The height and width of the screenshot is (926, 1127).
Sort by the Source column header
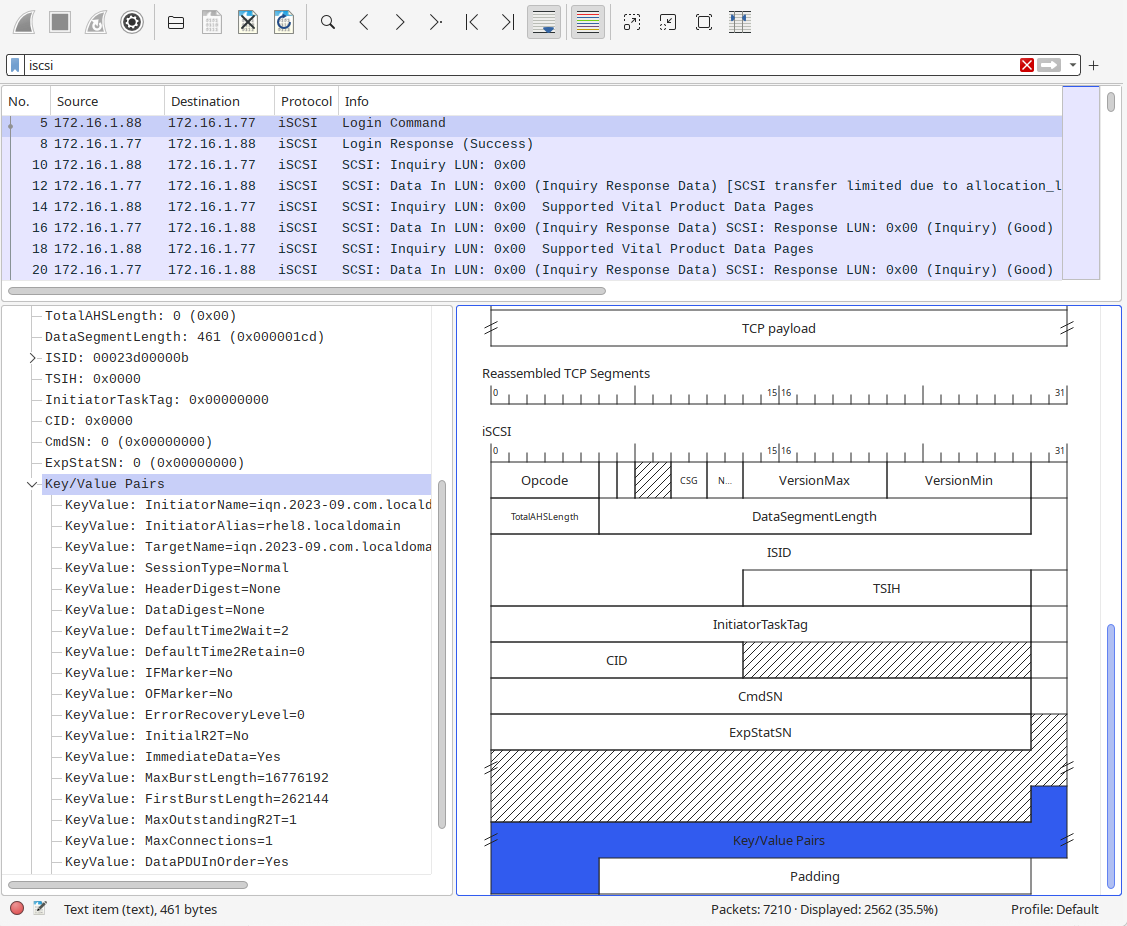tap(107, 101)
